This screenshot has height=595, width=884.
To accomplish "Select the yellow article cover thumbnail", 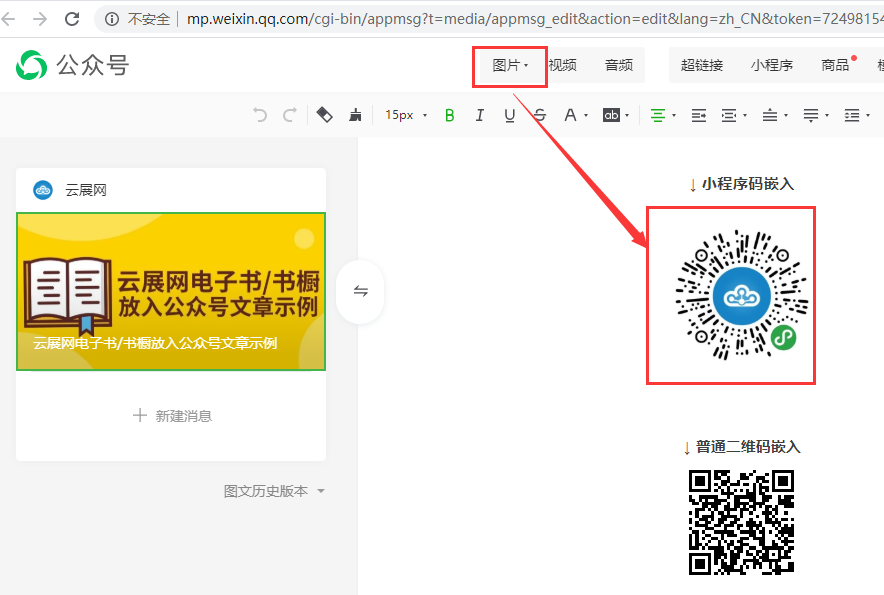I will click(171, 291).
